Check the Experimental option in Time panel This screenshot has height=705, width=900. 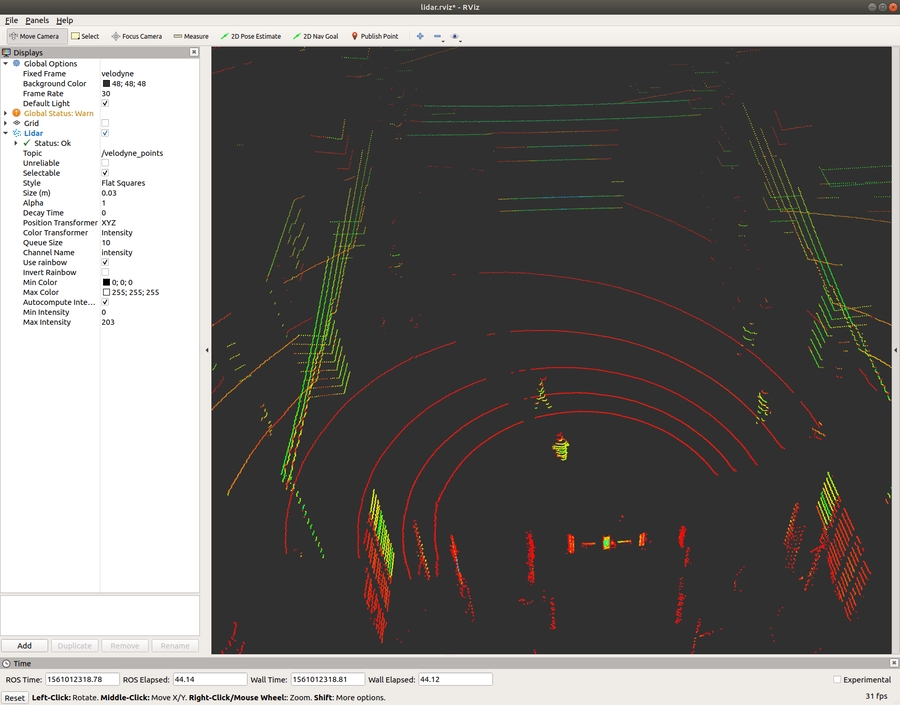tap(837, 680)
